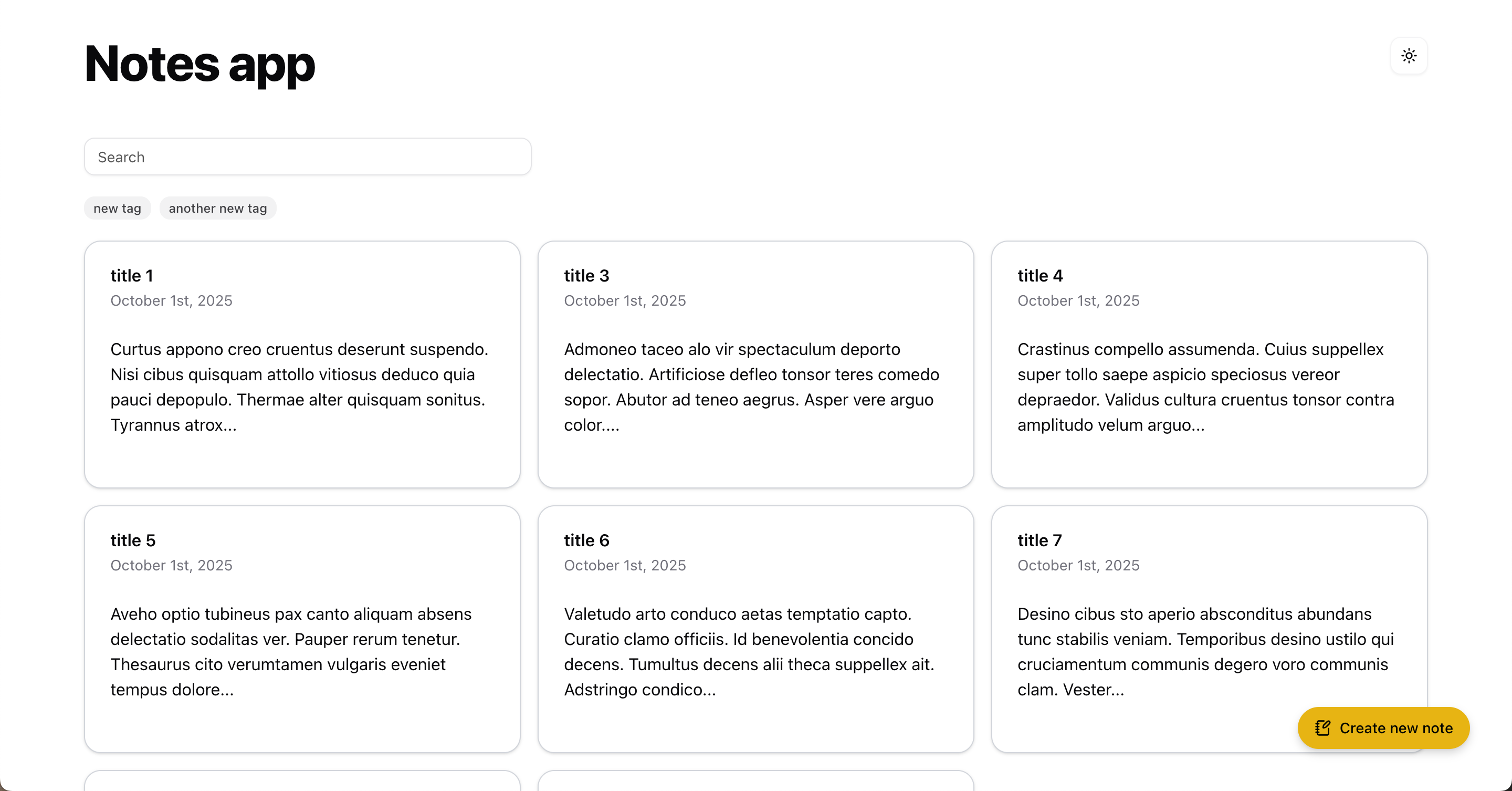Click the "title 1" heading text

(x=131, y=275)
